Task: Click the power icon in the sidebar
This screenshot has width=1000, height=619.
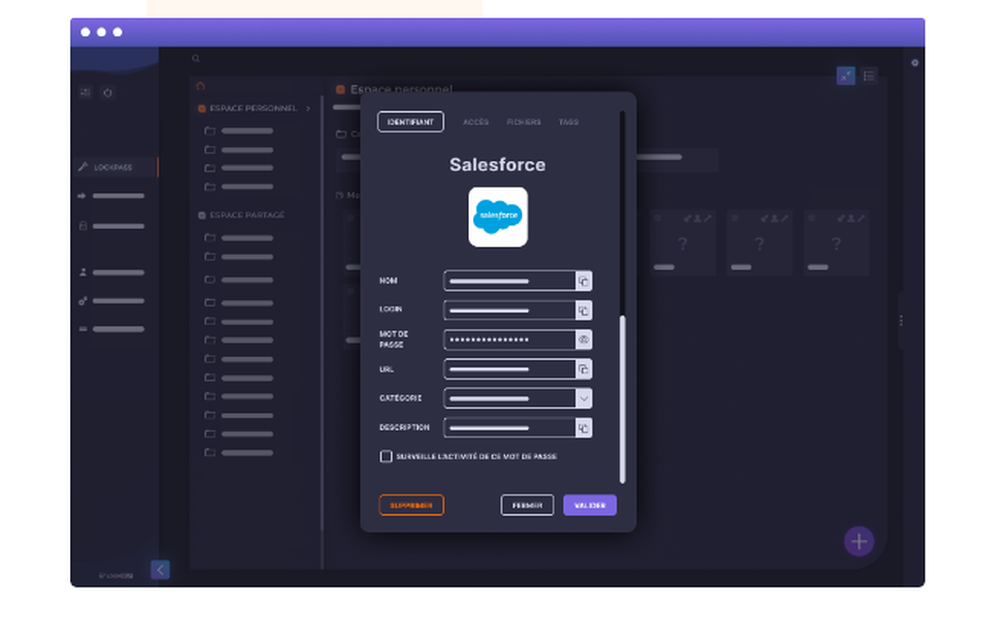Action: pos(108,92)
